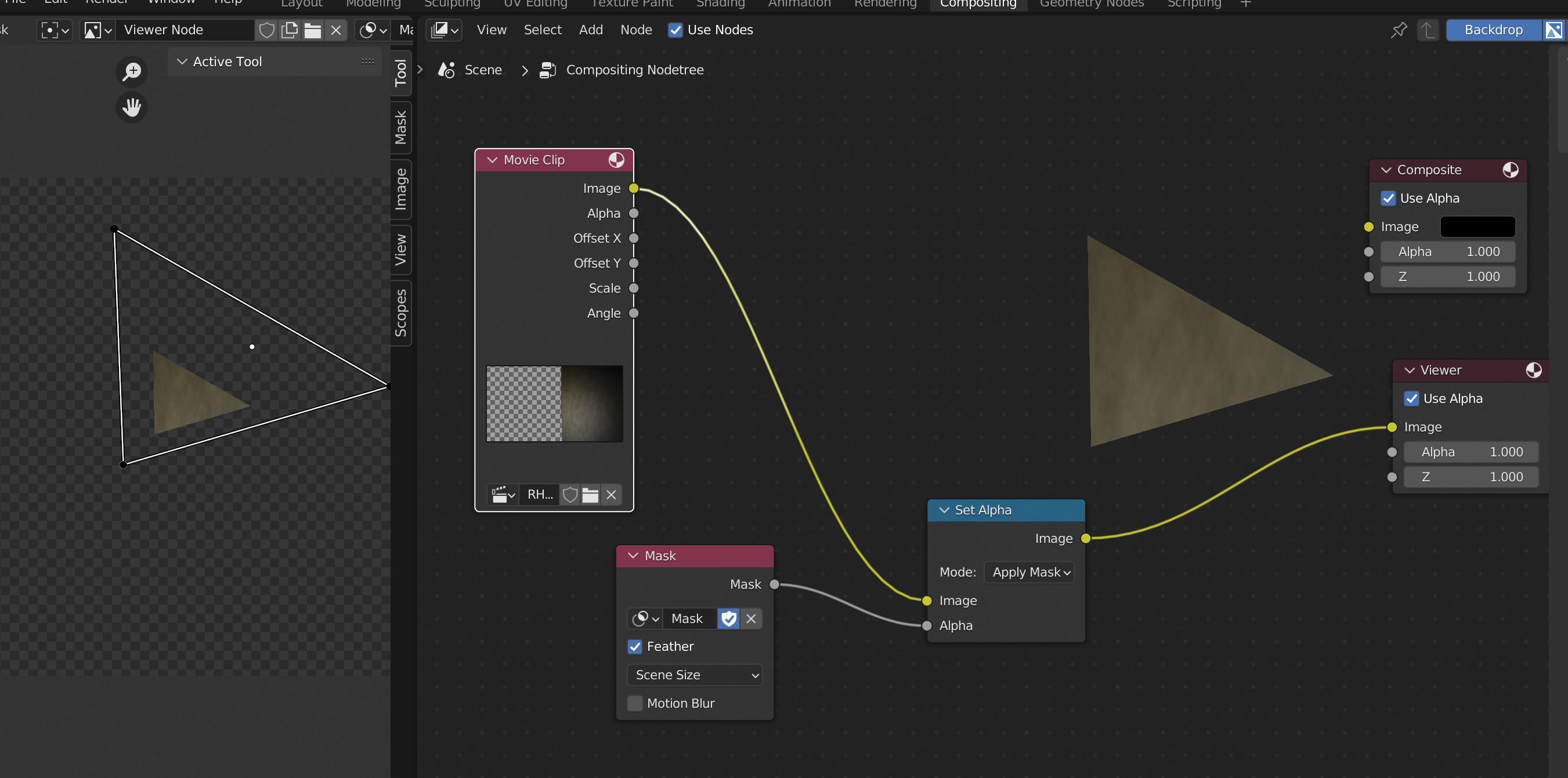
Task: Enable the Motion Blur checkbox
Action: pyautogui.click(x=635, y=704)
